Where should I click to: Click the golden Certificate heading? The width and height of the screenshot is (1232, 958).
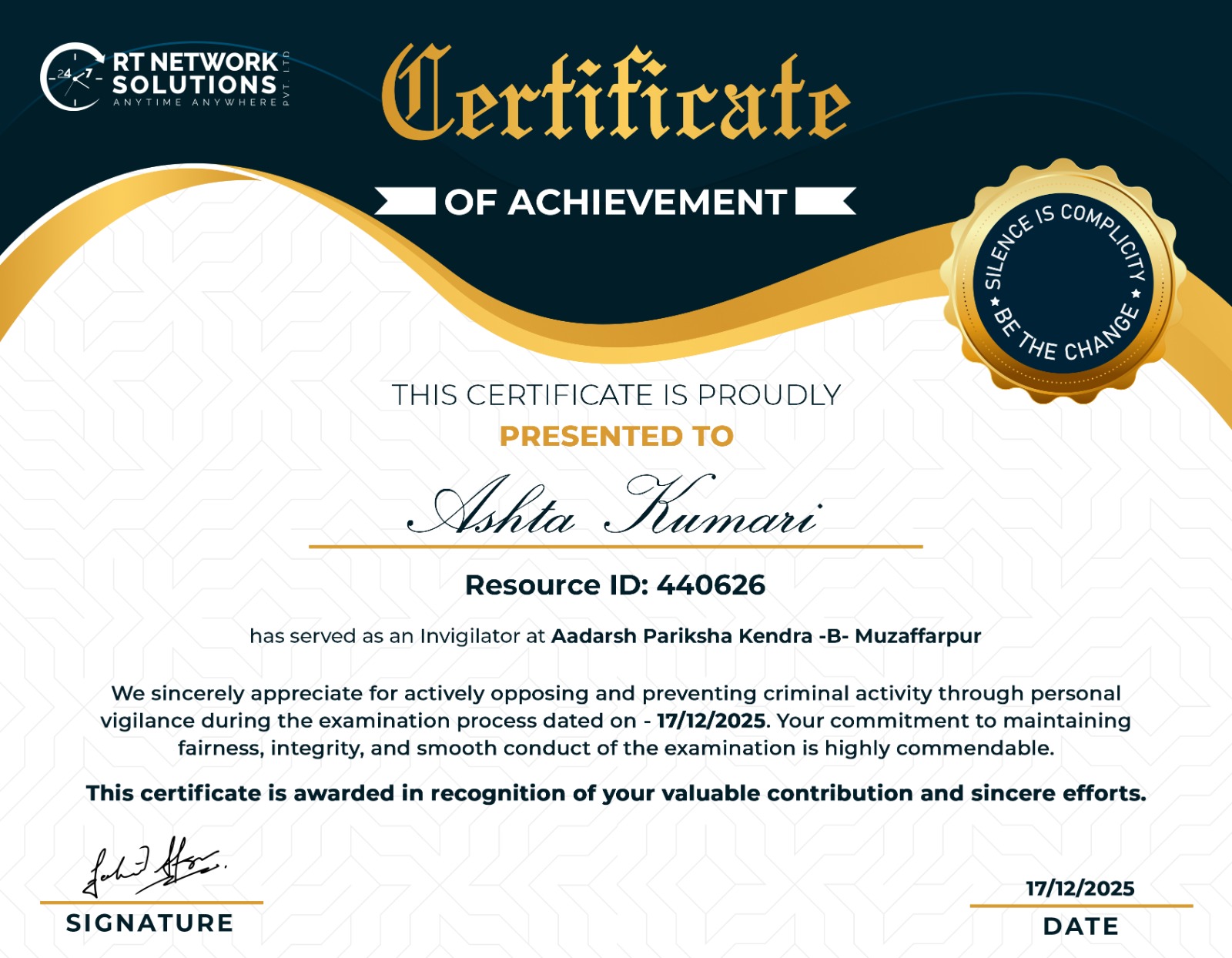(x=615, y=96)
